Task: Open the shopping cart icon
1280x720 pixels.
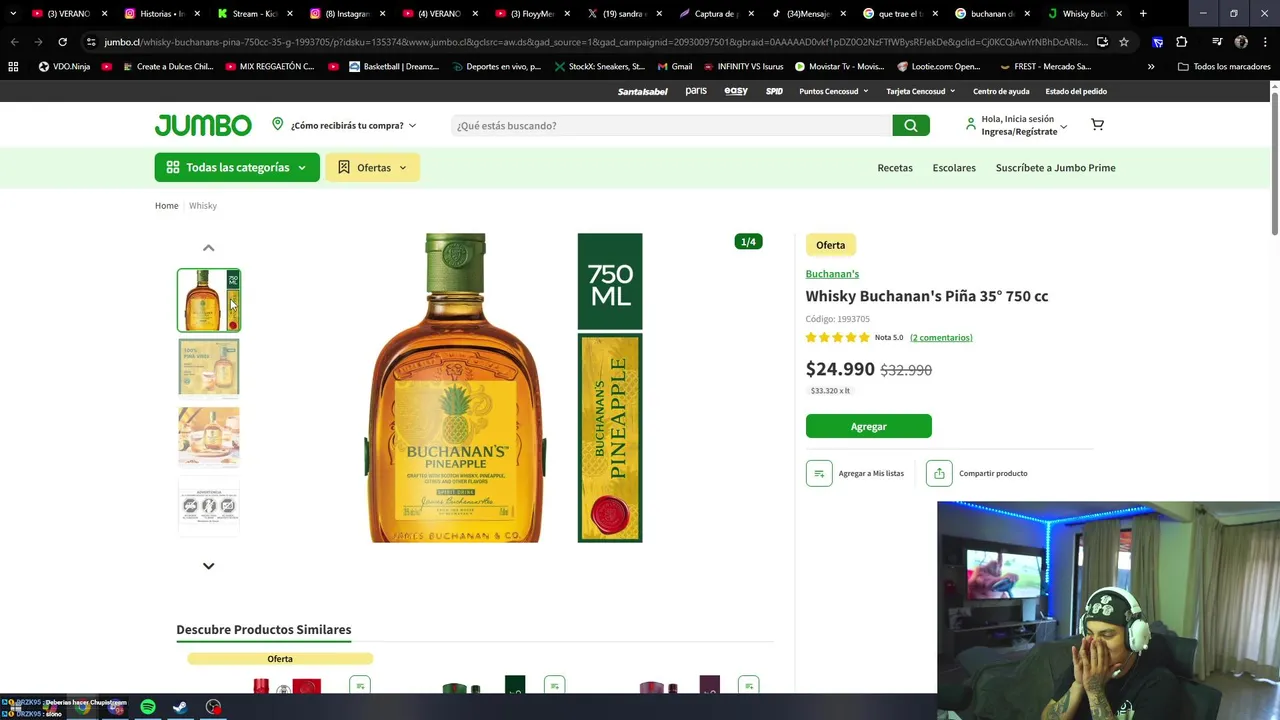Action: pos(1097,125)
